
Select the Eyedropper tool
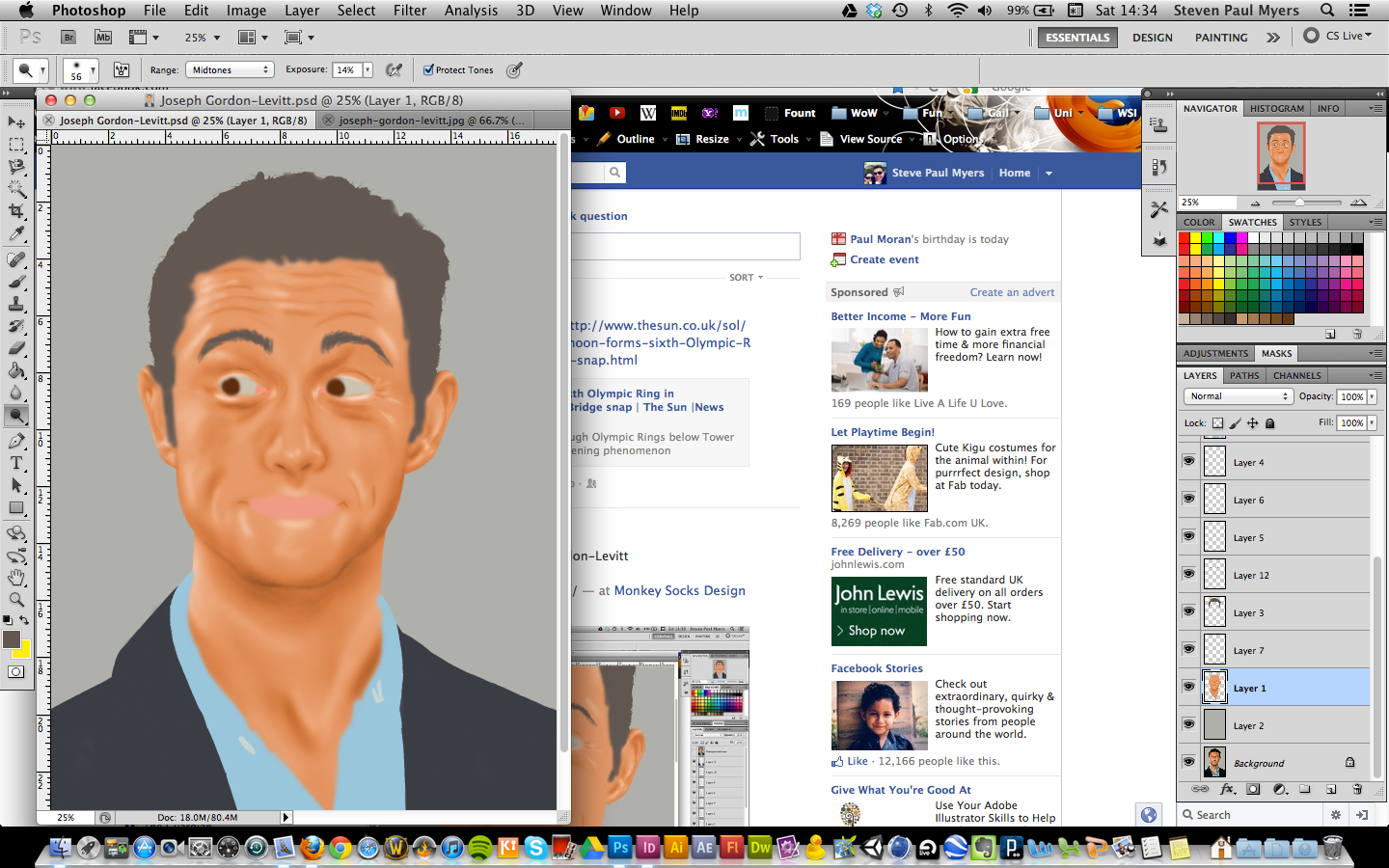click(x=16, y=234)
